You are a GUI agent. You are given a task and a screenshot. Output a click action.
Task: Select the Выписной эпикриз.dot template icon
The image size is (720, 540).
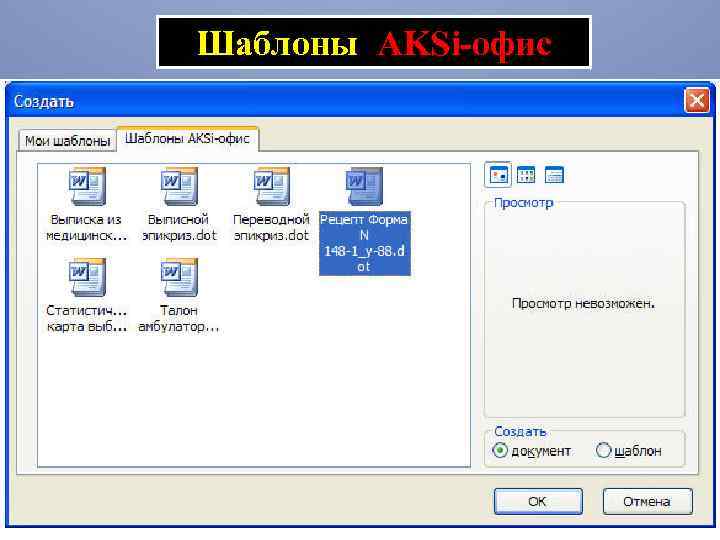(x=179, y=186)
